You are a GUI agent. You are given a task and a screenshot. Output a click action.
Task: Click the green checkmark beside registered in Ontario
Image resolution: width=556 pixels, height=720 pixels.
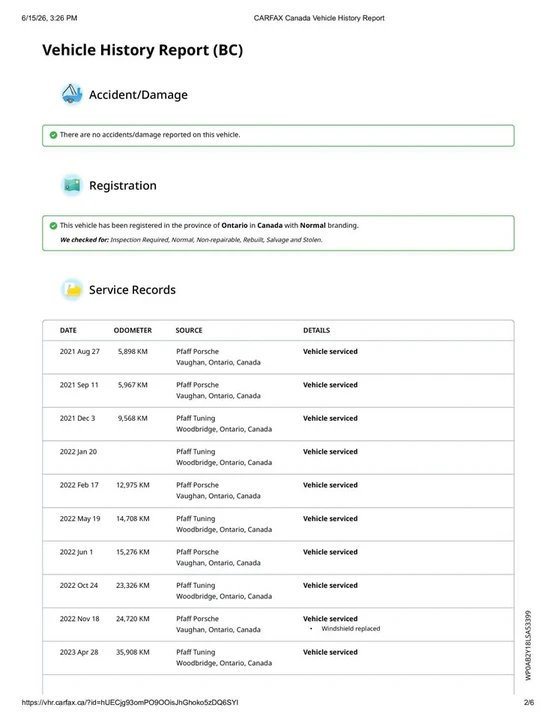[53, 225]
